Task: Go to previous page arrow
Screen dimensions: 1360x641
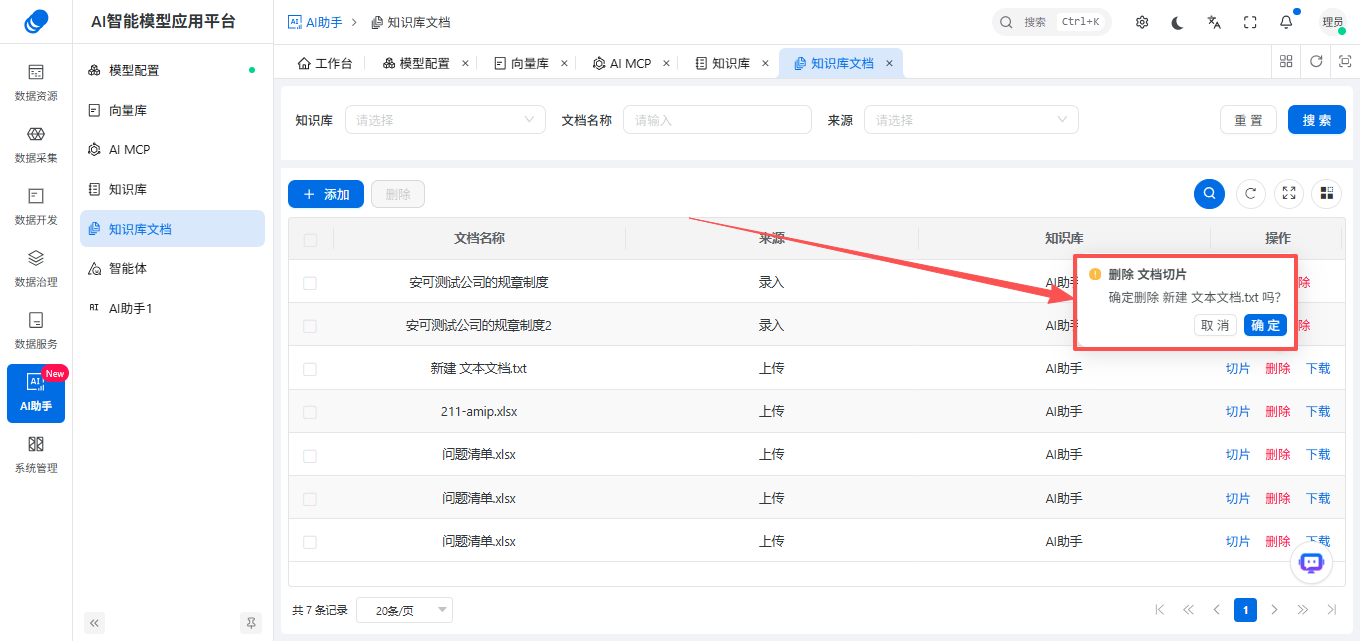Action: (1217, 610)
